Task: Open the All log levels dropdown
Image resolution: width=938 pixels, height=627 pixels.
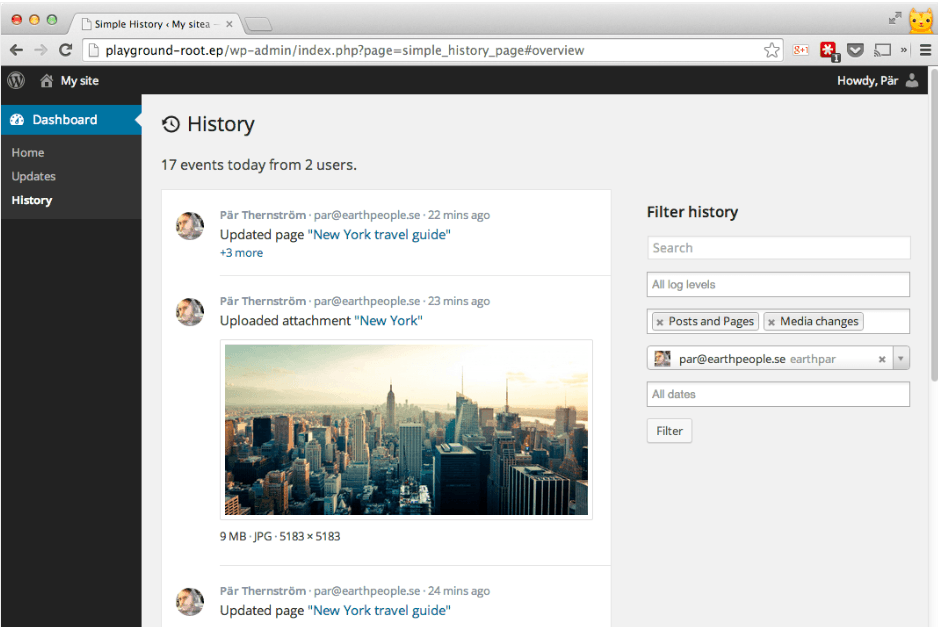Action: coord(778,284)
